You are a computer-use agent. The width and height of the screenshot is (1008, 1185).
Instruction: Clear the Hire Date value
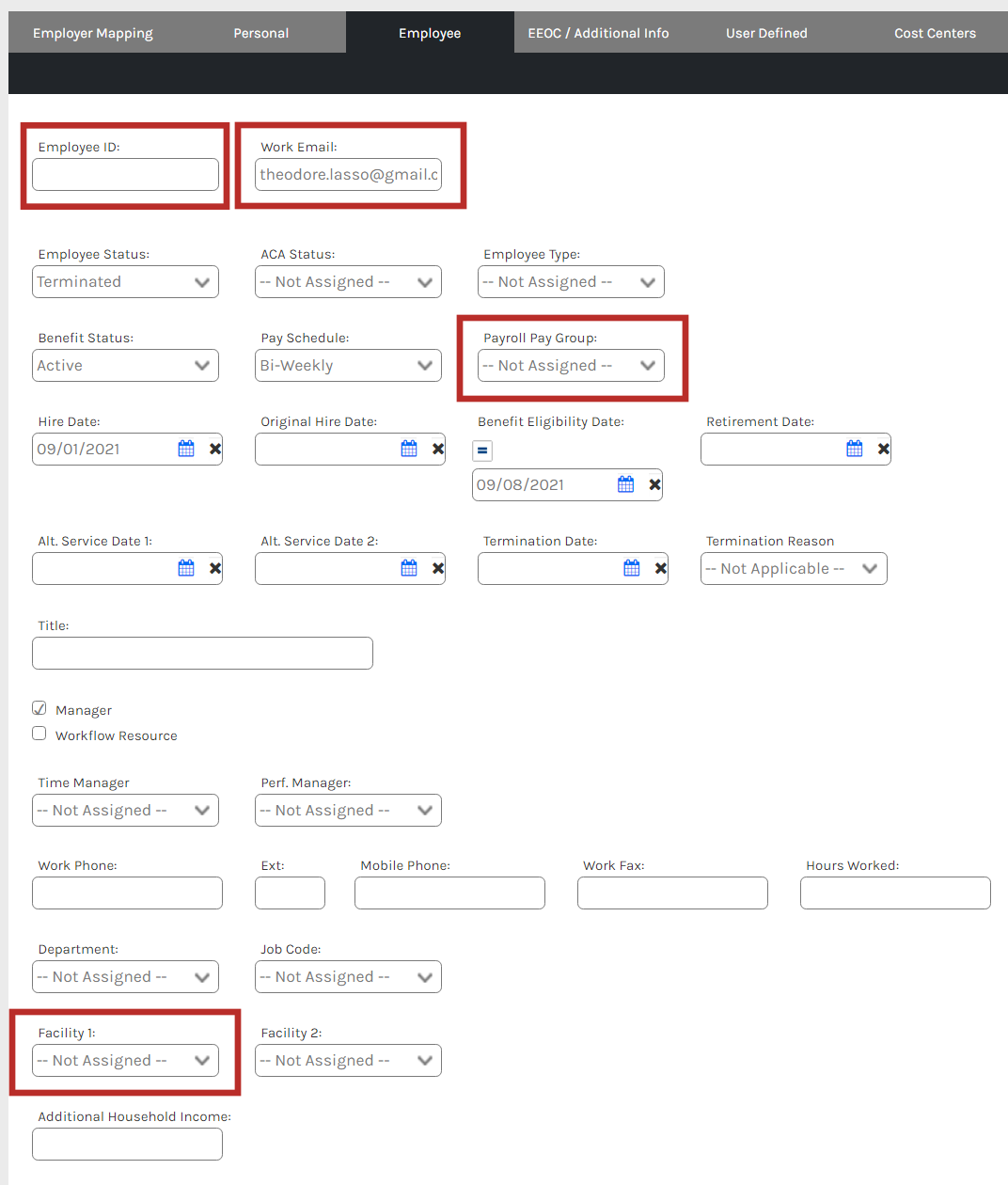pos(215,449)
